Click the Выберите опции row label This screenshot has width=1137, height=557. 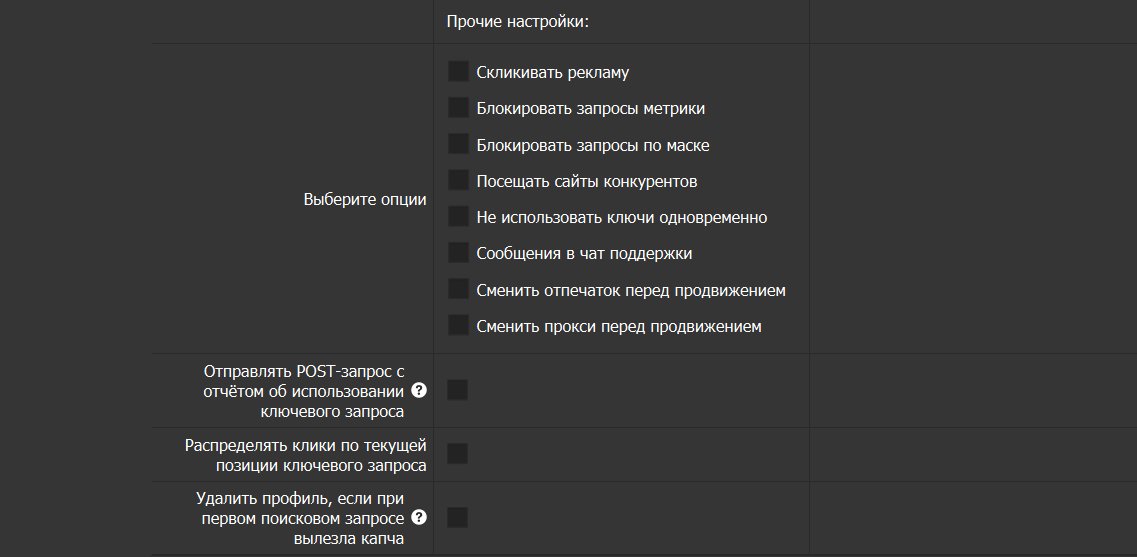364,200
